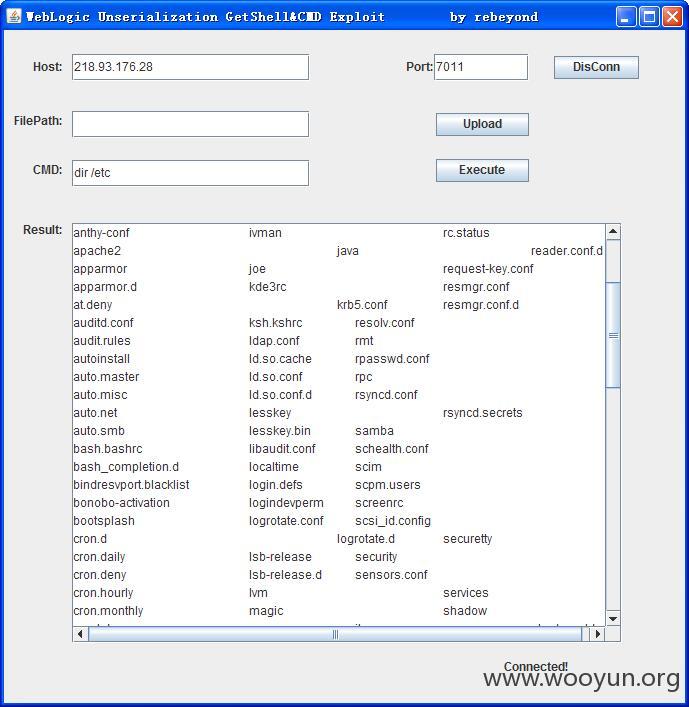
Task: Click the Java icon in title bar
Action: click(14, 16)
